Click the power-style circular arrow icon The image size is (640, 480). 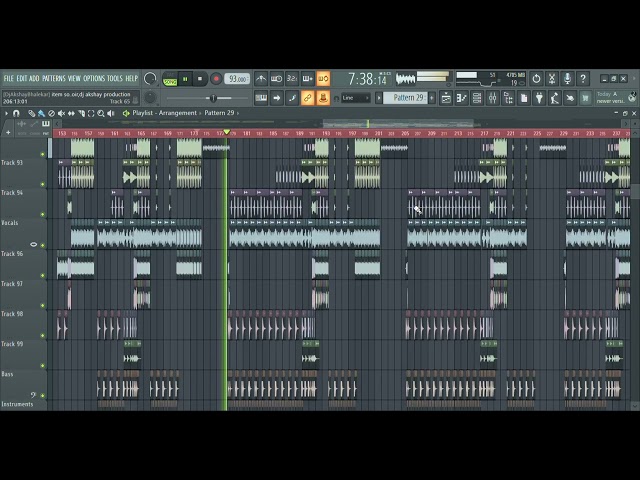point(536,78)
